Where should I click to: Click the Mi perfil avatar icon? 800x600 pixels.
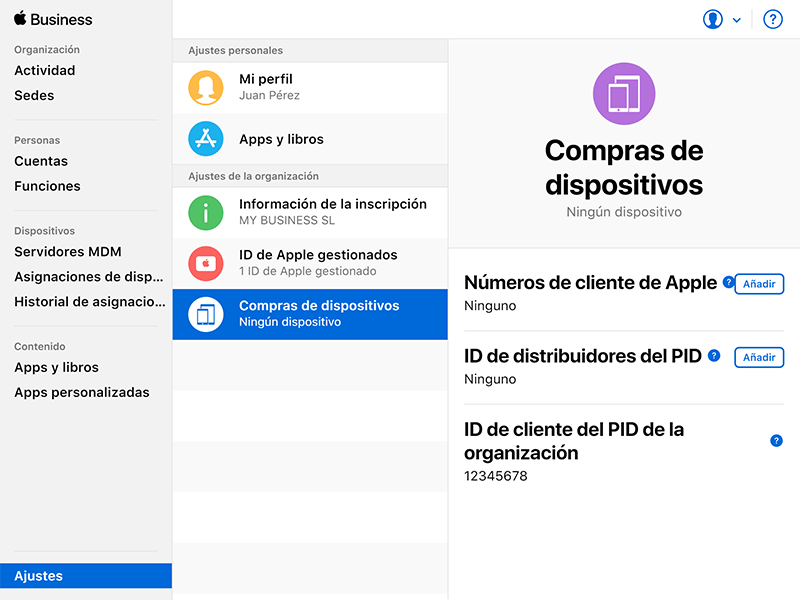click(206, 88)
